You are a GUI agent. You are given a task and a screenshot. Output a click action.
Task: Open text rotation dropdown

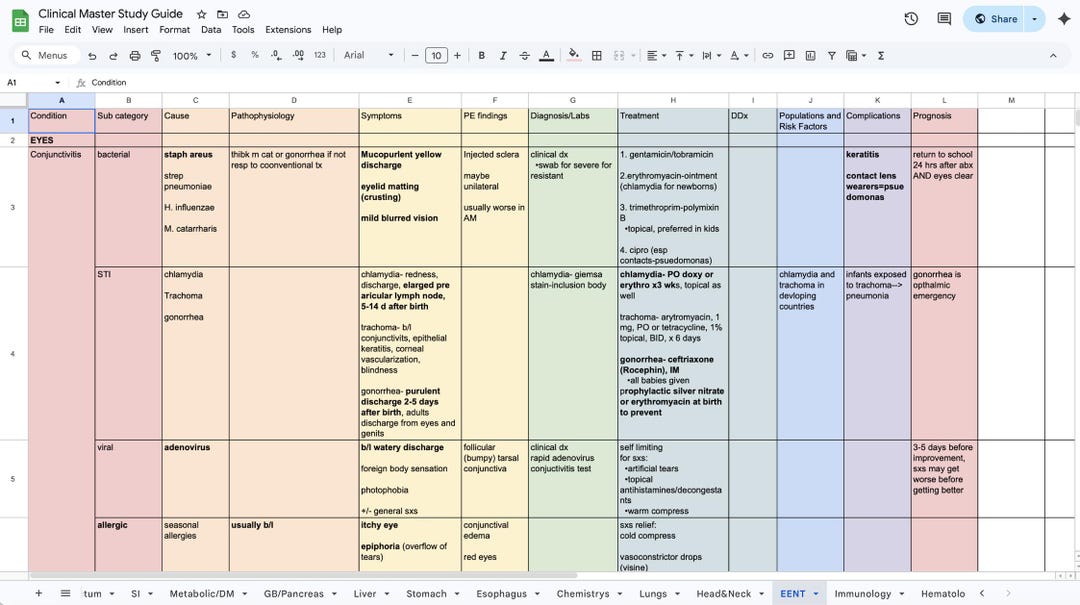739,56
